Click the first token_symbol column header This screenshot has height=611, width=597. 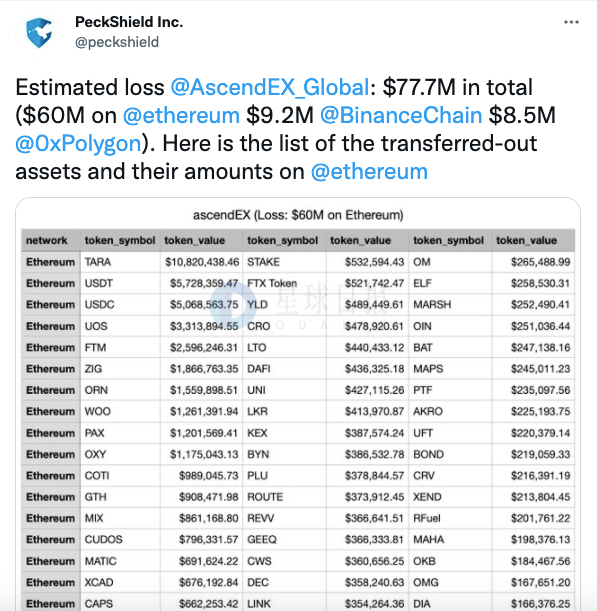120,240
